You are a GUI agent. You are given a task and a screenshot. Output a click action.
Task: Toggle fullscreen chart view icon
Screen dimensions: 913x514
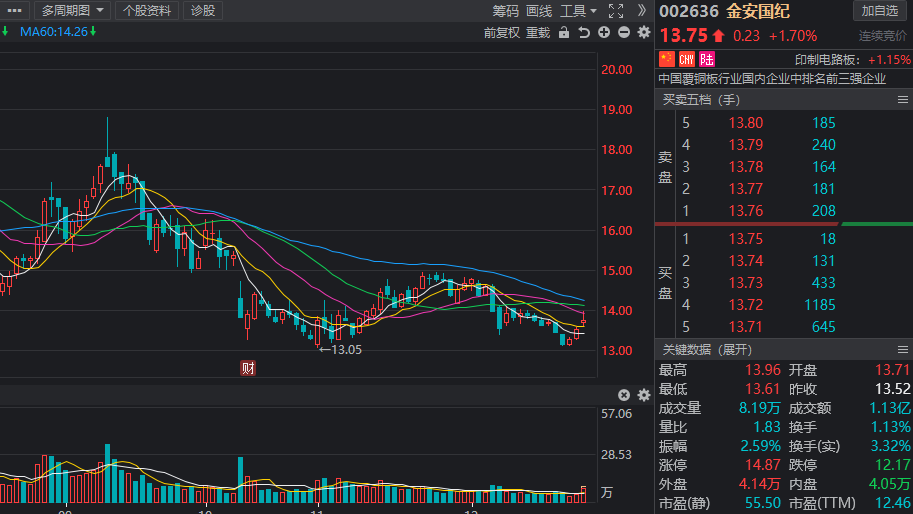point(615,11)
